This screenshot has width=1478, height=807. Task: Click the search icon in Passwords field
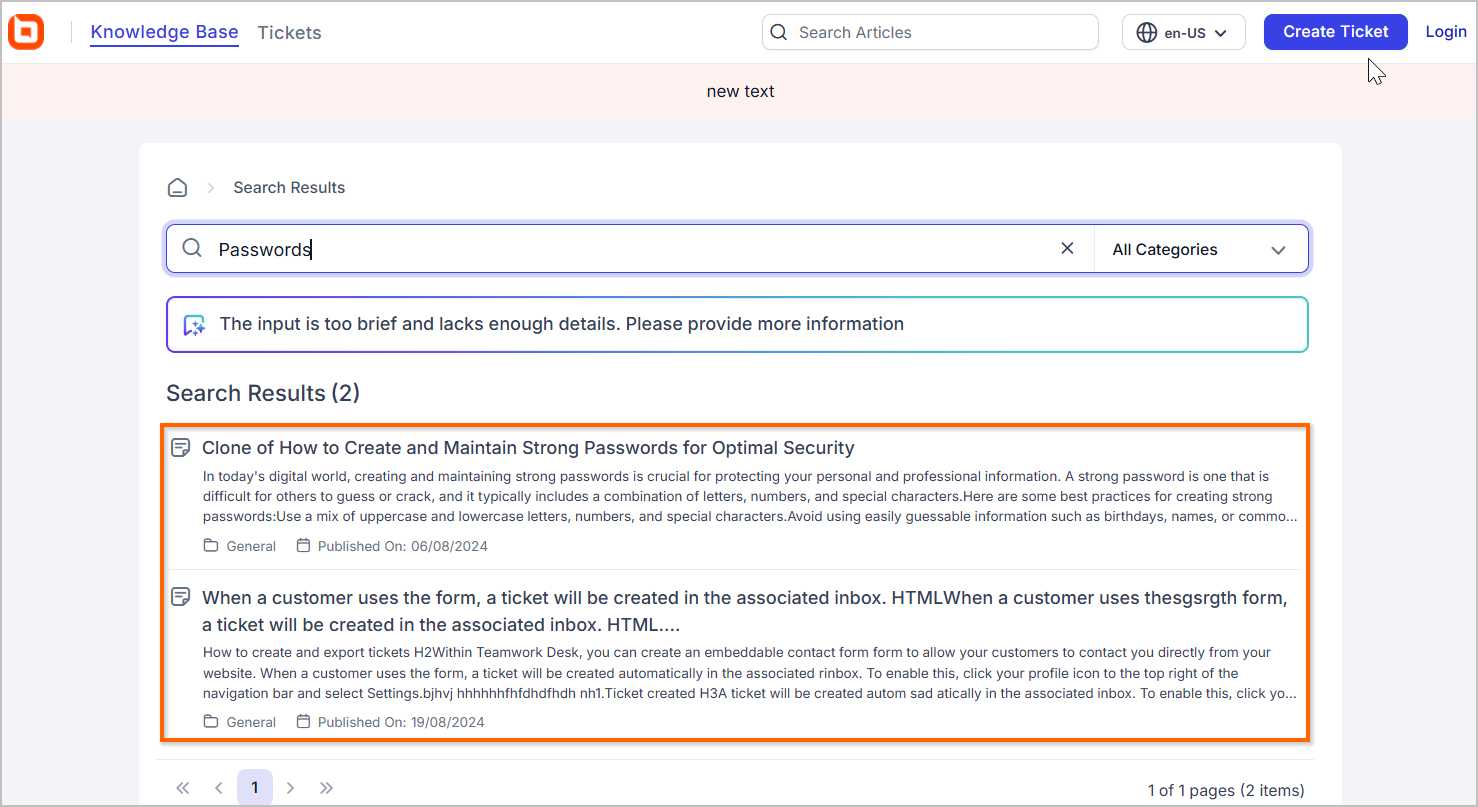(192, 248)
